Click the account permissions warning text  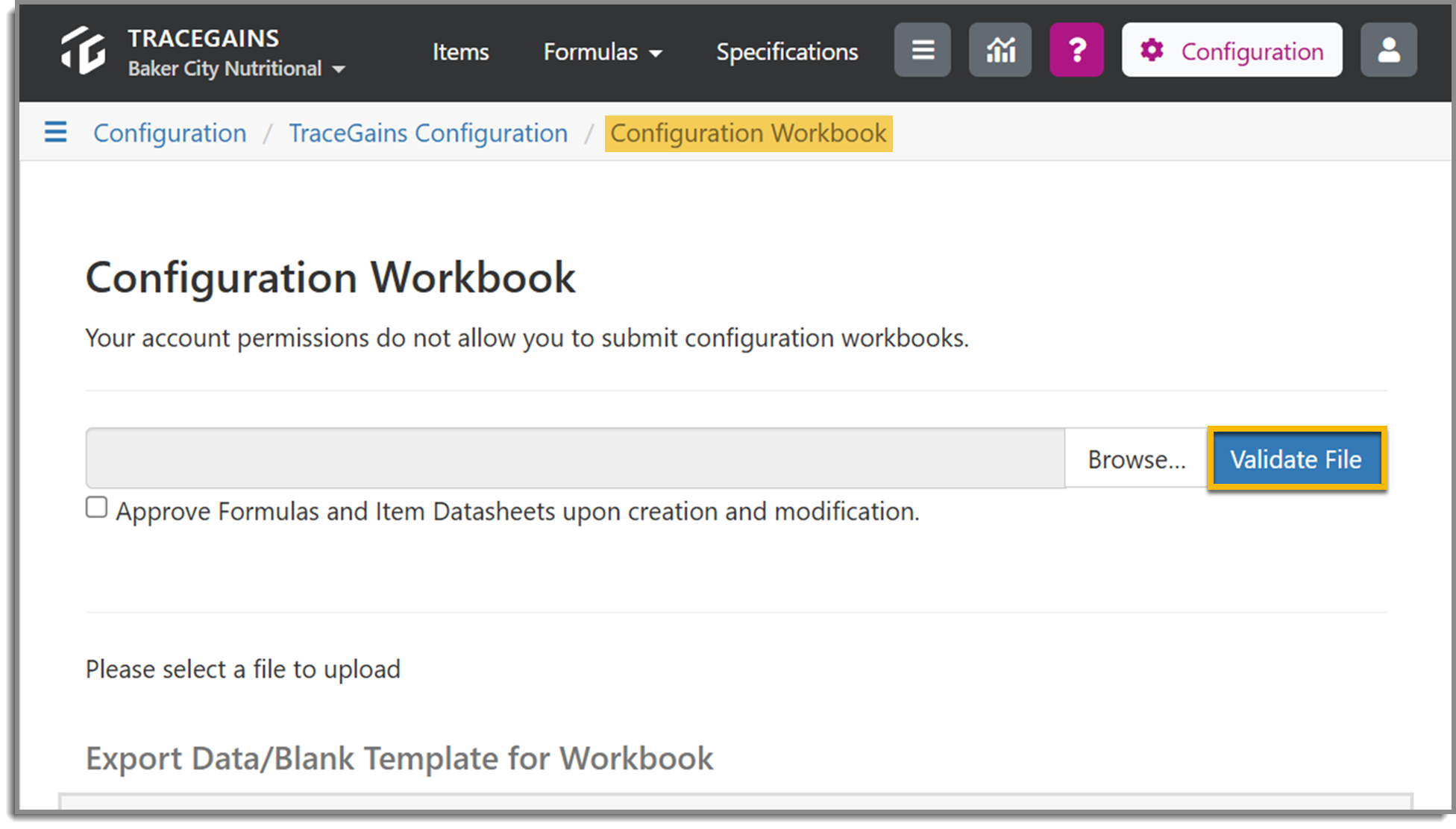[527, 338]
